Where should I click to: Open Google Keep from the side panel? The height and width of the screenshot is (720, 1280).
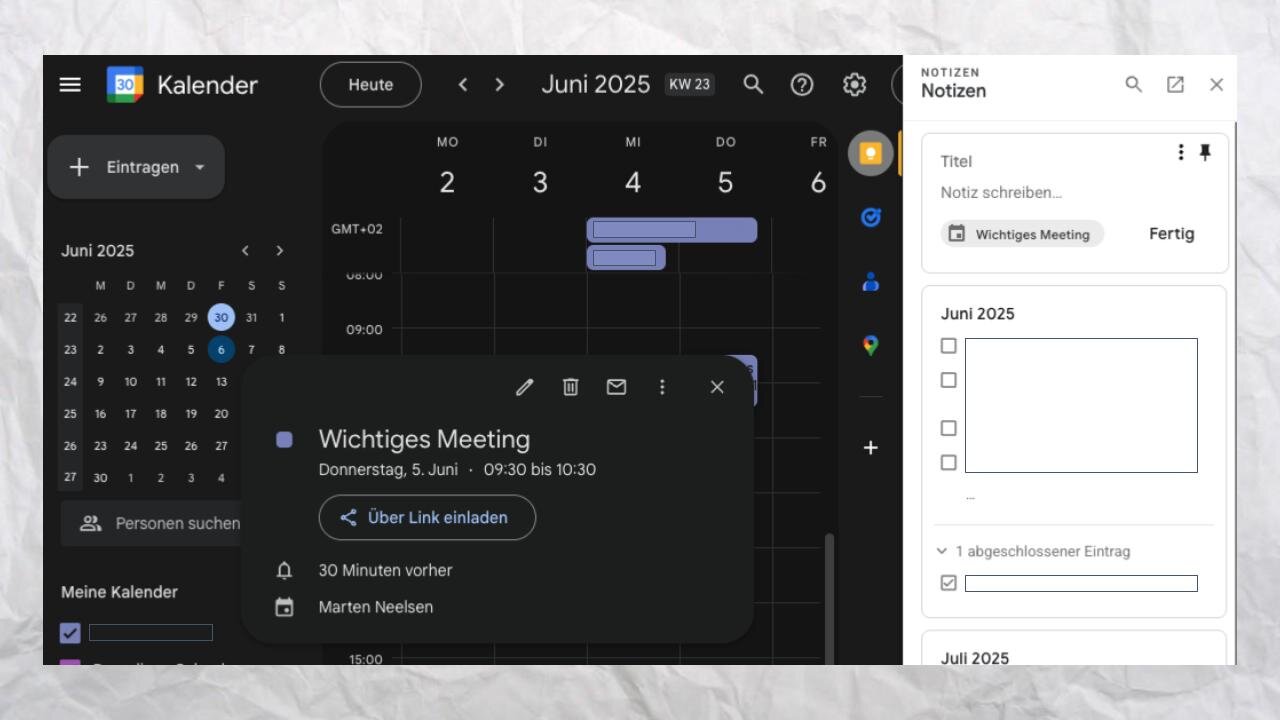[870, 154]
